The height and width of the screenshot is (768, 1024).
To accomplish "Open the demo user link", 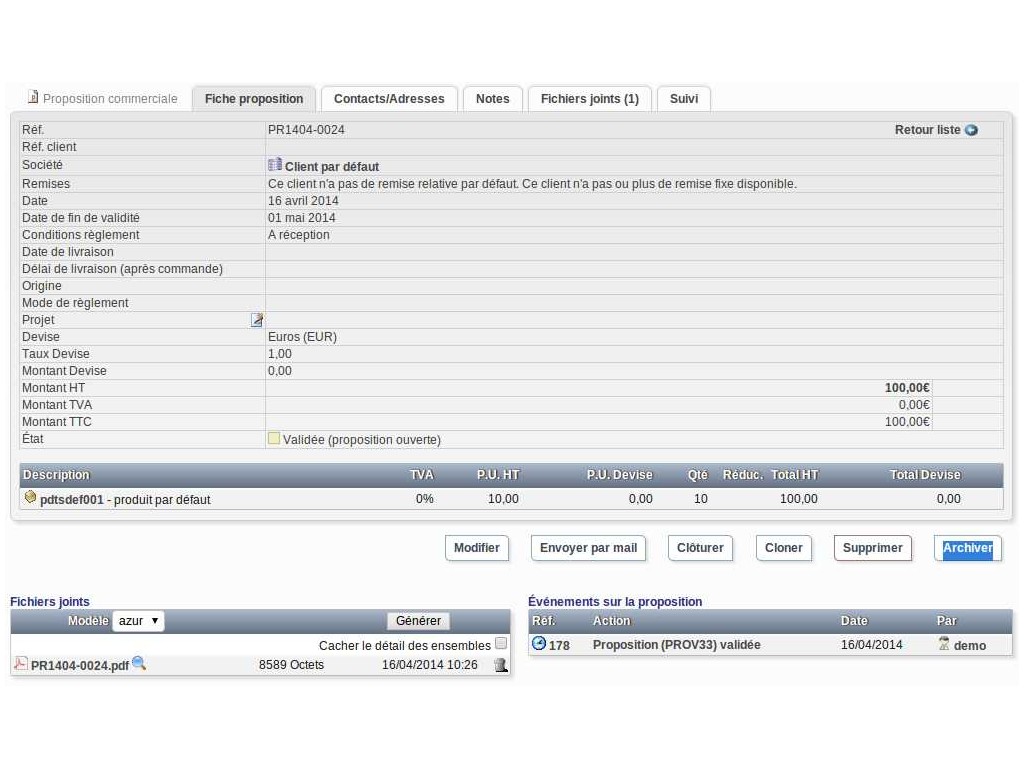I will (x=970, y=645).
